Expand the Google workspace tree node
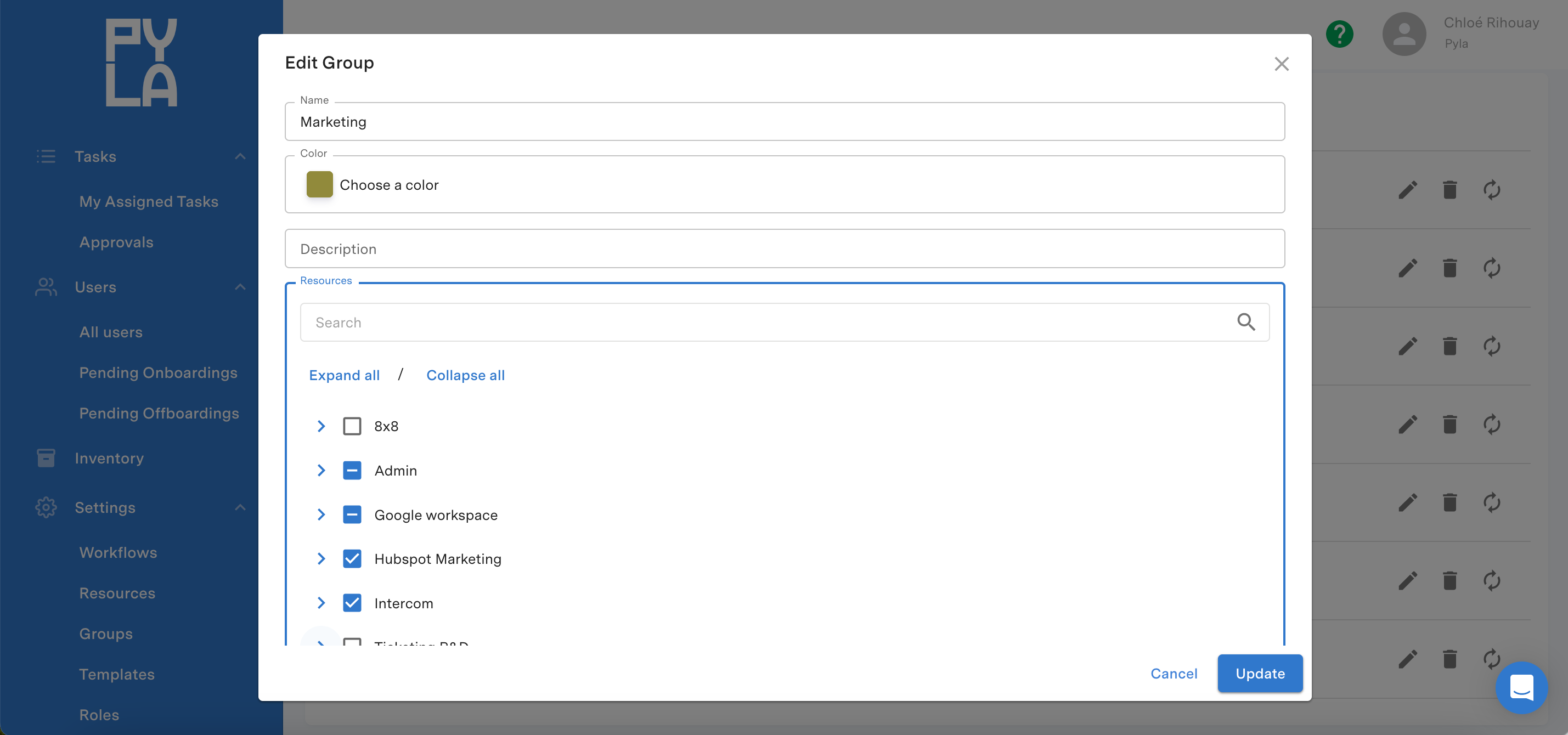Screen dimensions: 1568x735 coord(321,514)
